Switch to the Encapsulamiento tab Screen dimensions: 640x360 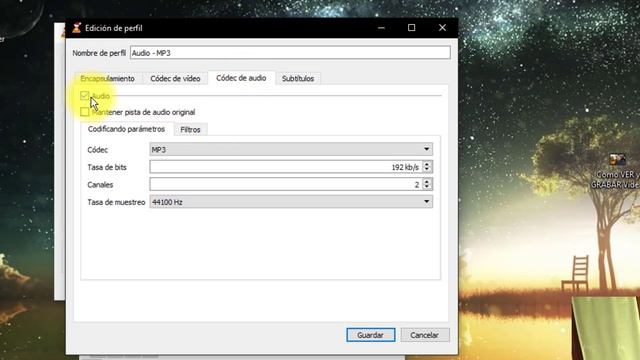[107, 78]
